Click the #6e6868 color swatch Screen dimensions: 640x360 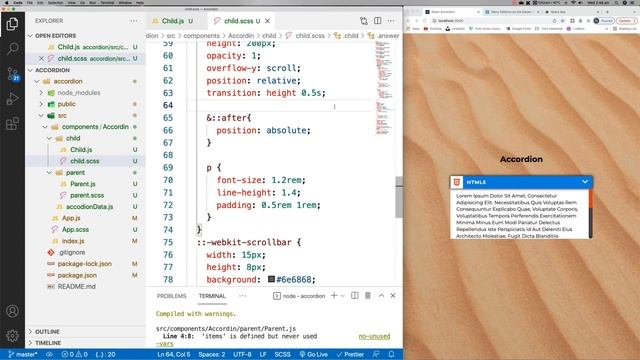(271, 279)
